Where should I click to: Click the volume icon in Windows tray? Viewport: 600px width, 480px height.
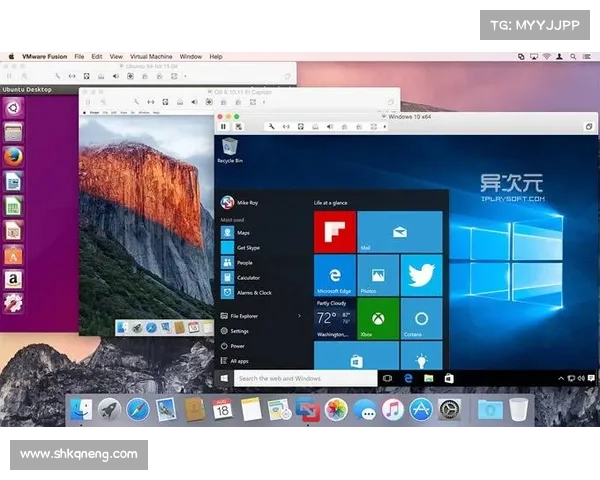click(581, 378)
